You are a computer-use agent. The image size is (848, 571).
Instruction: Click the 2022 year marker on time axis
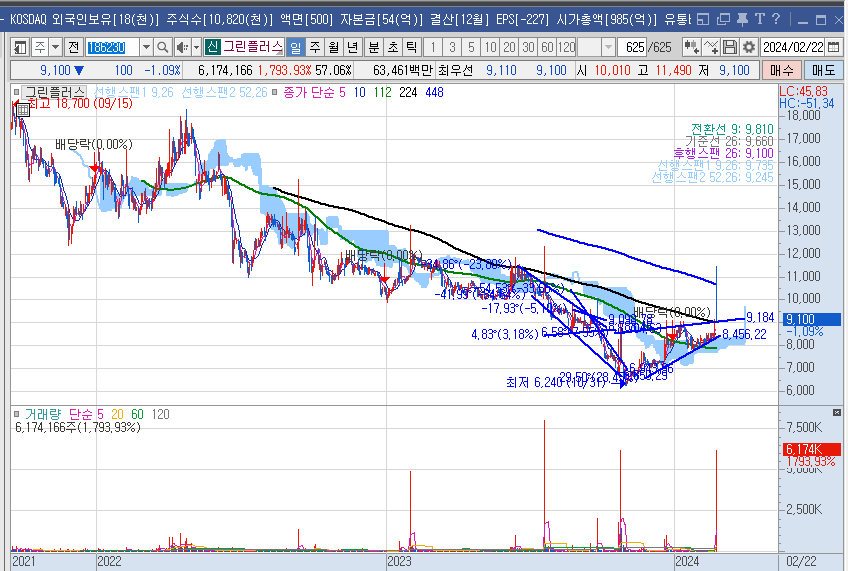pos(109,562)
